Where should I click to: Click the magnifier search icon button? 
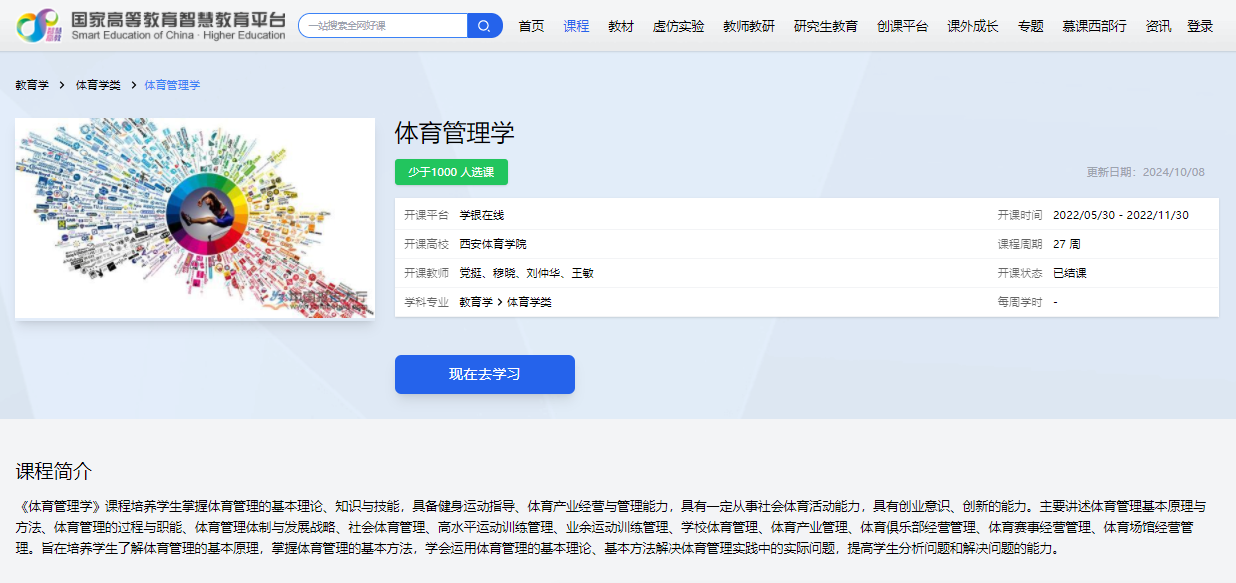[x=484, y=26]
